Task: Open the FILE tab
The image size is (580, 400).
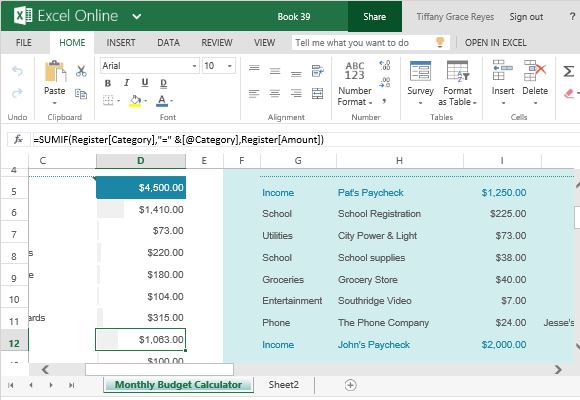Action: [24, 43]
